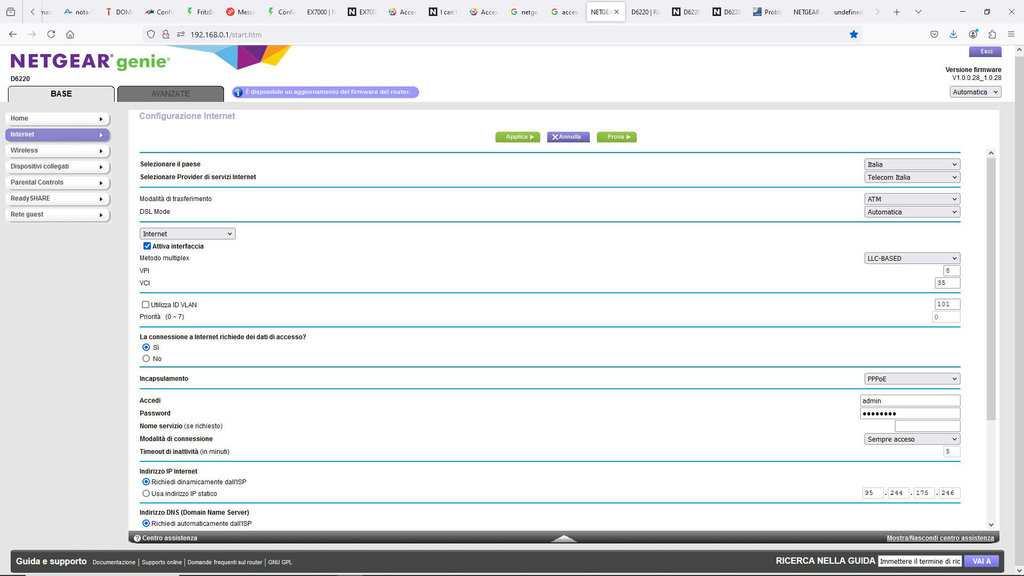Open the country dropdown showing Italia
This screenshot has height=576, width=1024.
tap(912, 165)
